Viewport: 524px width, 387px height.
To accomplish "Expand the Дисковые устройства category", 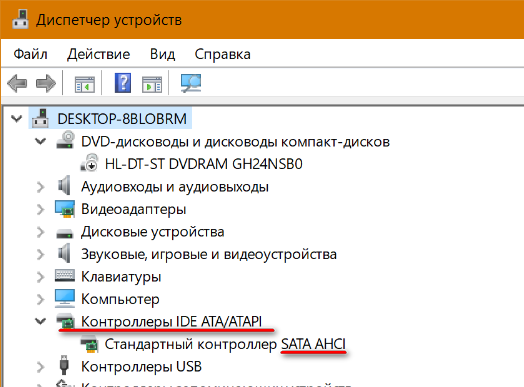I will coord(40,232).
